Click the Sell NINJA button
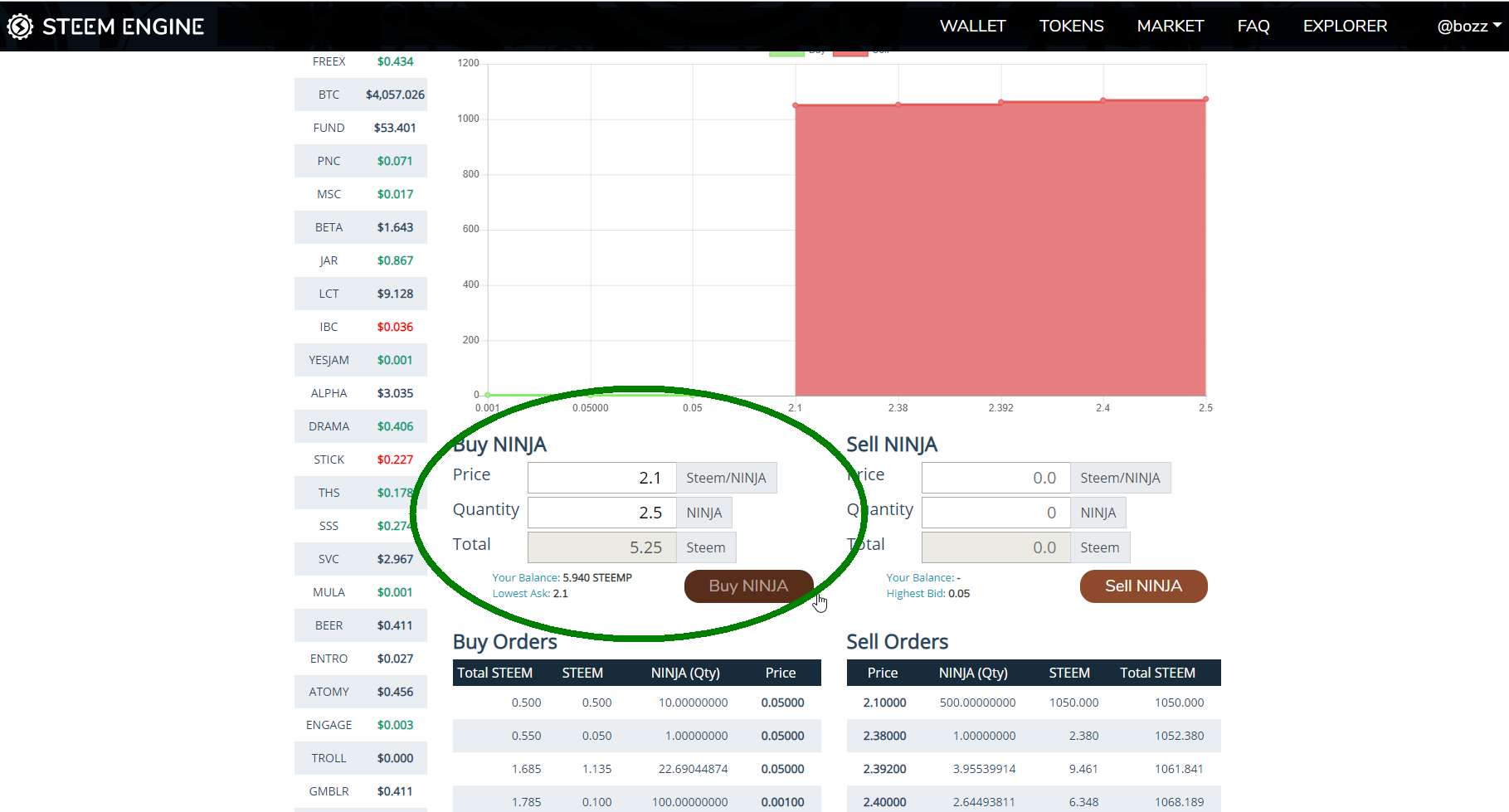The width and height of the screenshot is (1509, 812). [x=1143, y=586]
